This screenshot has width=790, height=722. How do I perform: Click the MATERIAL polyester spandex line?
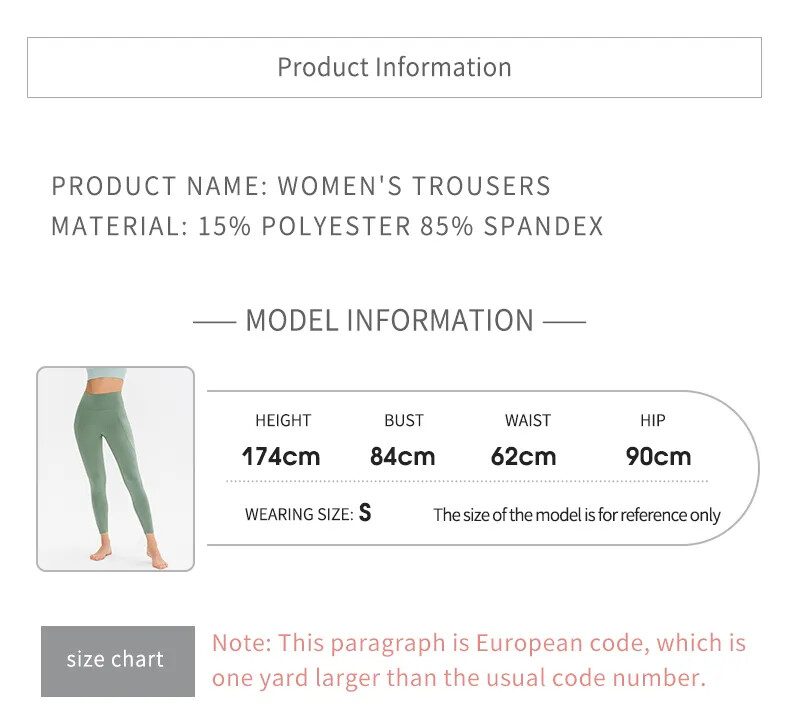pos(327,226)
